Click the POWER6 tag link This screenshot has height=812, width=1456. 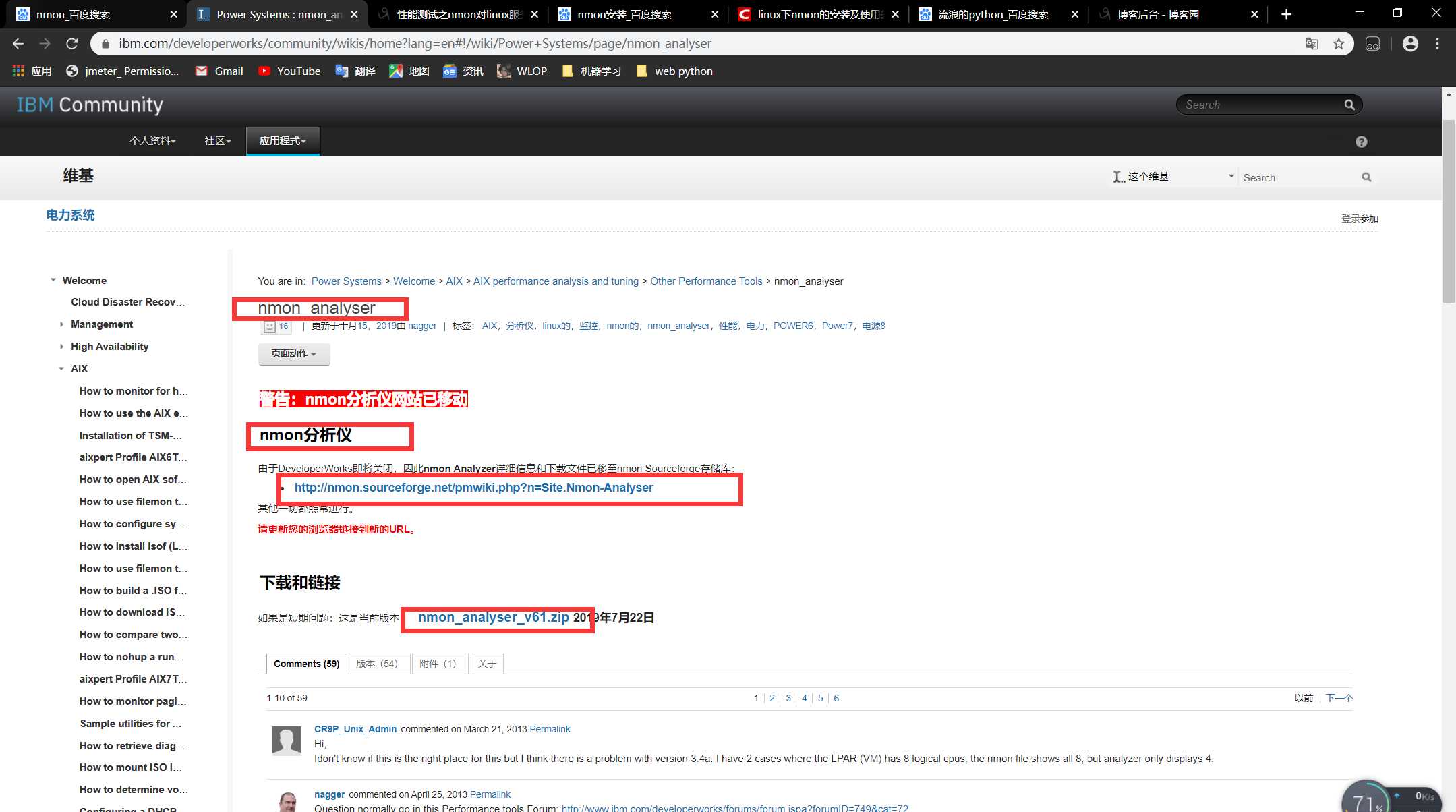(793, 326)
